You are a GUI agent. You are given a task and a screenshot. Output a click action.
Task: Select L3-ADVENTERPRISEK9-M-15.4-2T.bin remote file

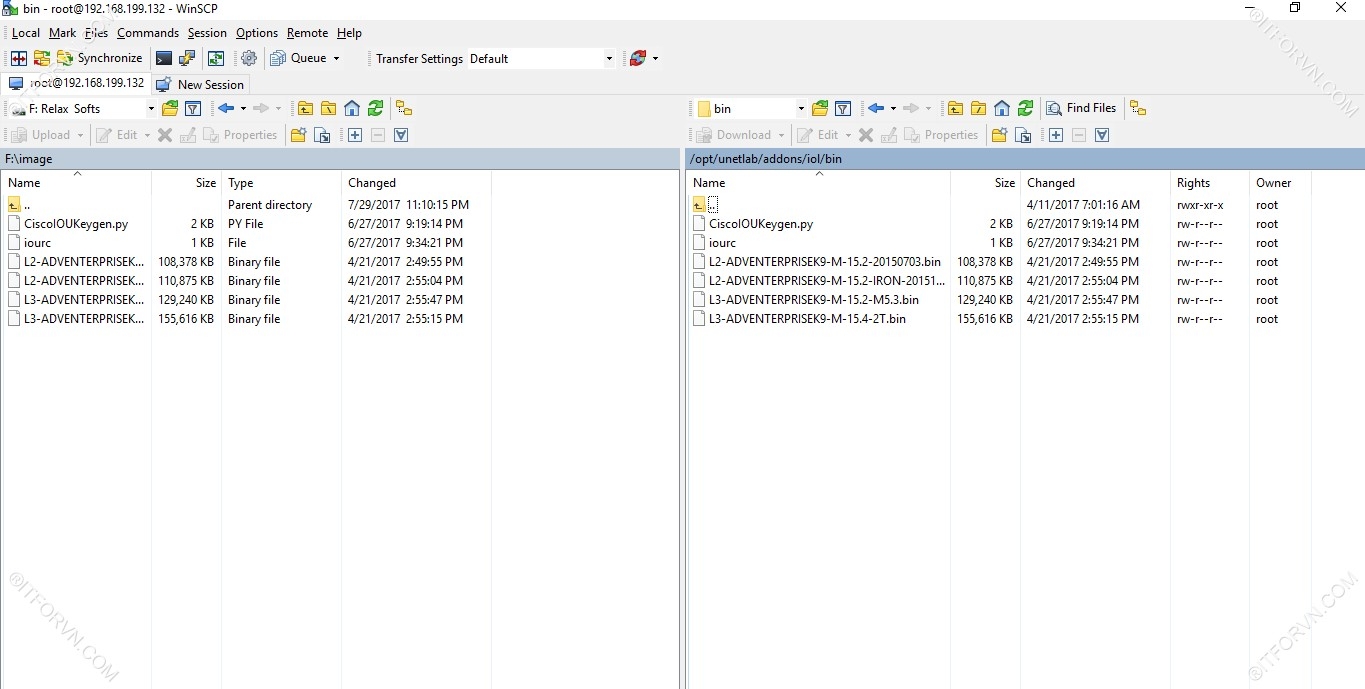[806, 319]
